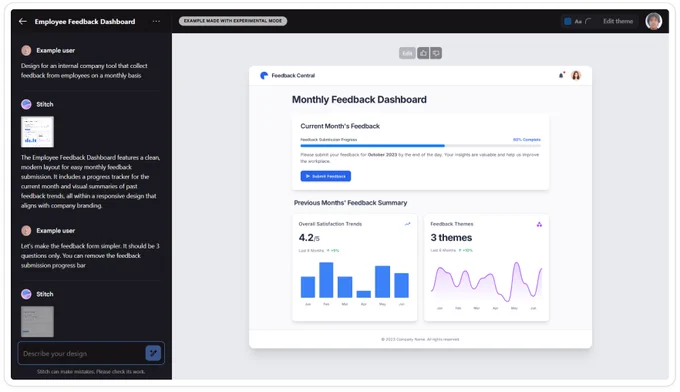
Task: Go back with the arrow next to Employee Feedback Dashboard
Action: [x=23, y=21]
